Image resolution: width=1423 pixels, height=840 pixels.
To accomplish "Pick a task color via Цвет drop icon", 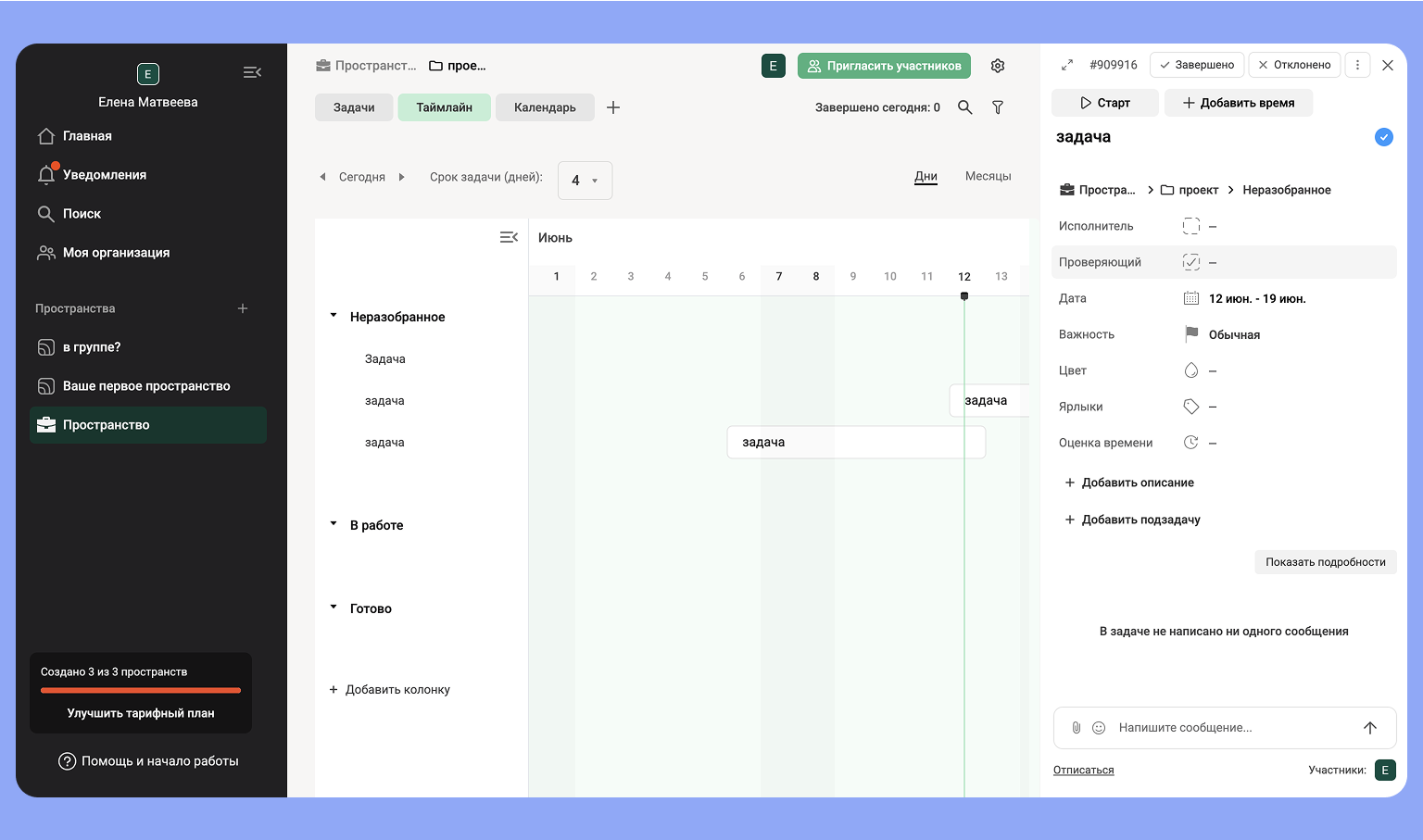I will 1191,370.
